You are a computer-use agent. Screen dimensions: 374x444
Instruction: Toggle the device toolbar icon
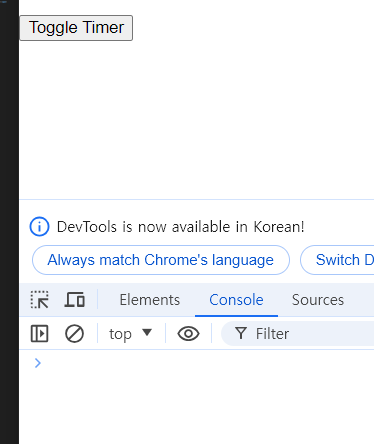click(x=75, y=300)
